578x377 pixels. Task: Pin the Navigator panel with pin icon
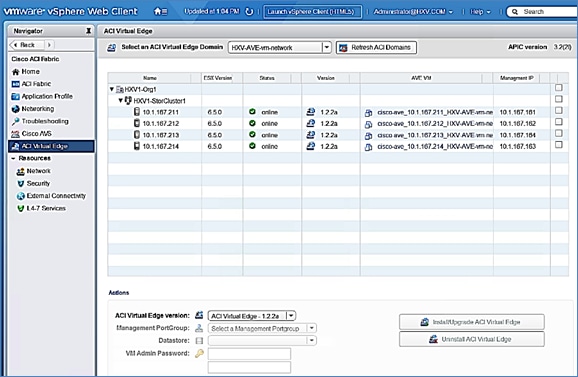click(88, 31)
